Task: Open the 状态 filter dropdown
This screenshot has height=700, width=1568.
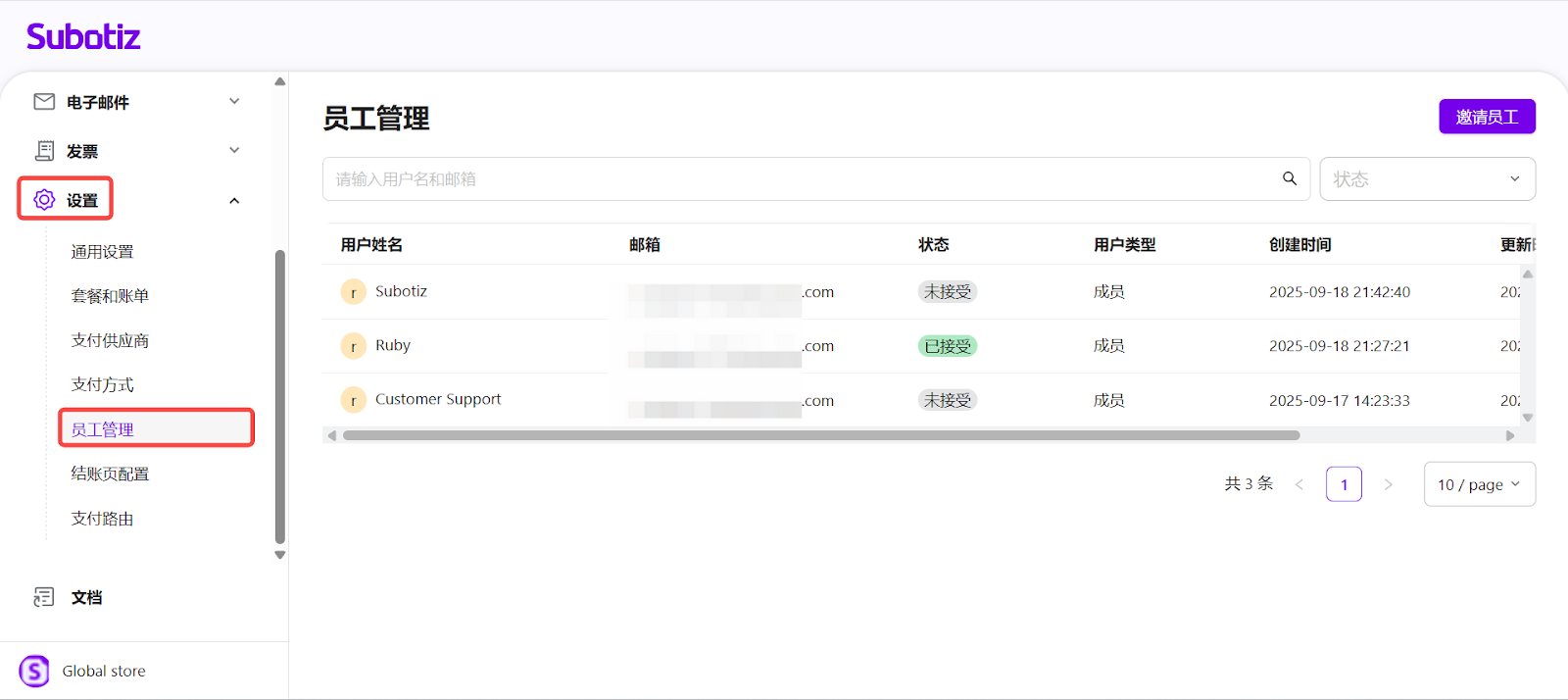Action: (1427, 179)
